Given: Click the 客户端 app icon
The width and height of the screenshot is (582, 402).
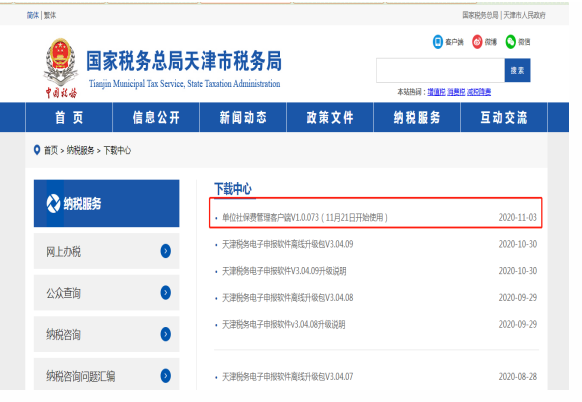Looking at the screenshot, I should pos(438,42).
